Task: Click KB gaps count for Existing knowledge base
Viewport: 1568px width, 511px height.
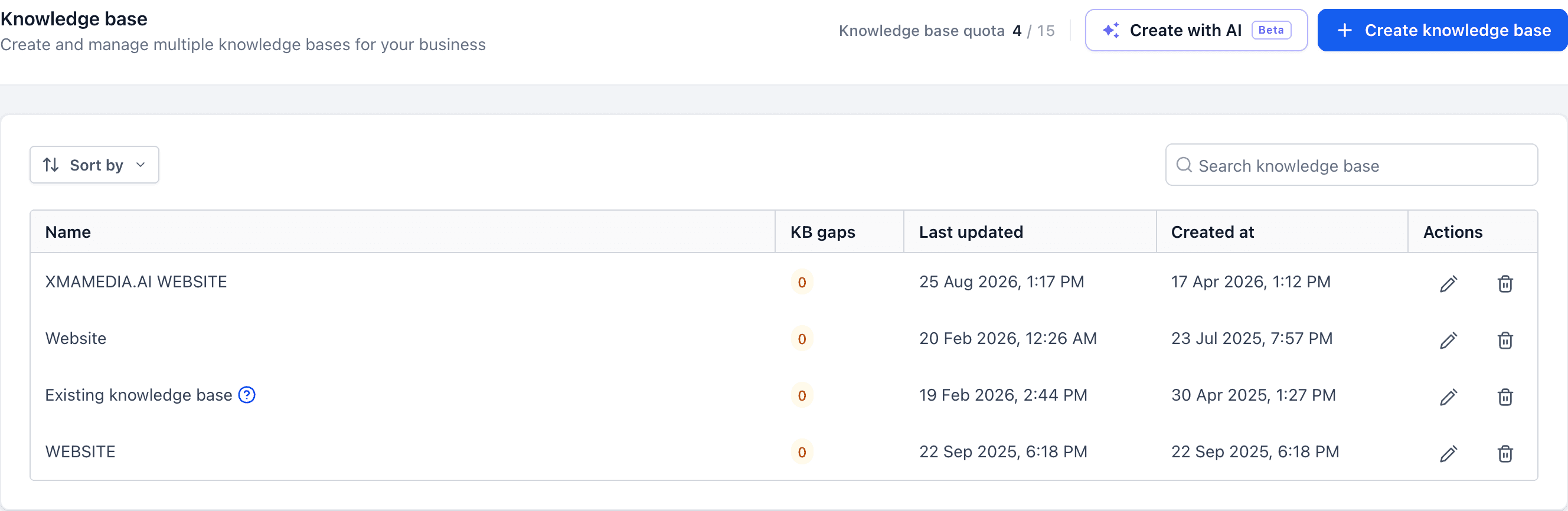Action: pos(802,395)
